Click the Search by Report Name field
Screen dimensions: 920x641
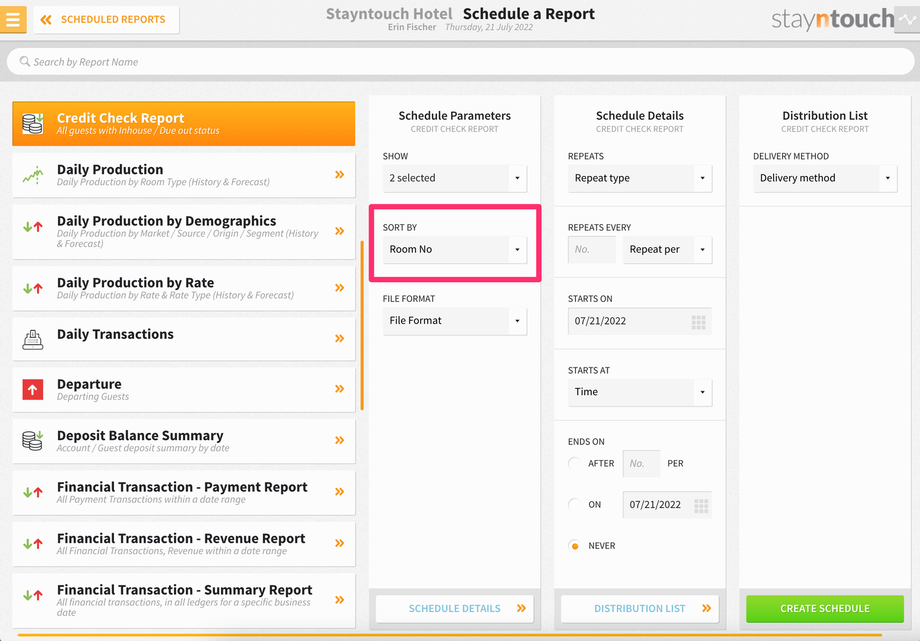point(461,62)
